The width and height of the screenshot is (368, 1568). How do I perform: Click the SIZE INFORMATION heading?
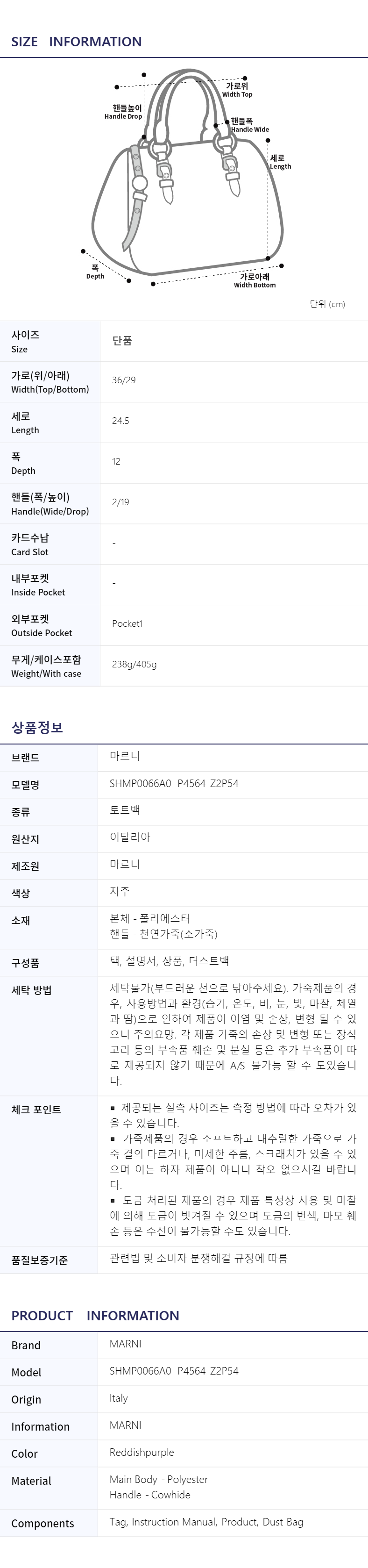[x=76, y=42]
